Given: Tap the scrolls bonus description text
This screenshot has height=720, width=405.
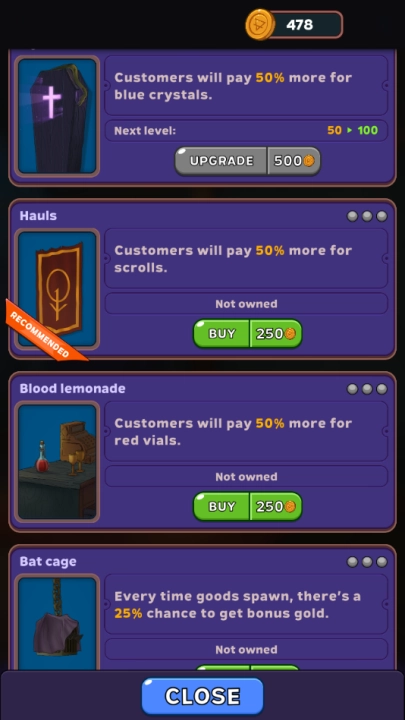Looking at the screenshot, I should coord(233,259).
